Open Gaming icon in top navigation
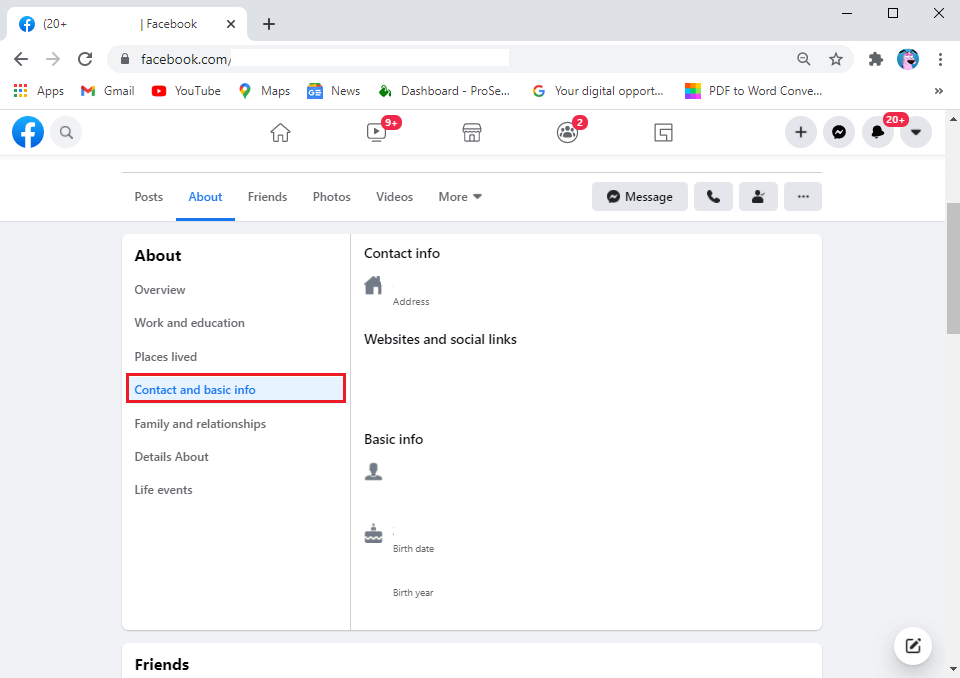 click(x=663, y=132)
